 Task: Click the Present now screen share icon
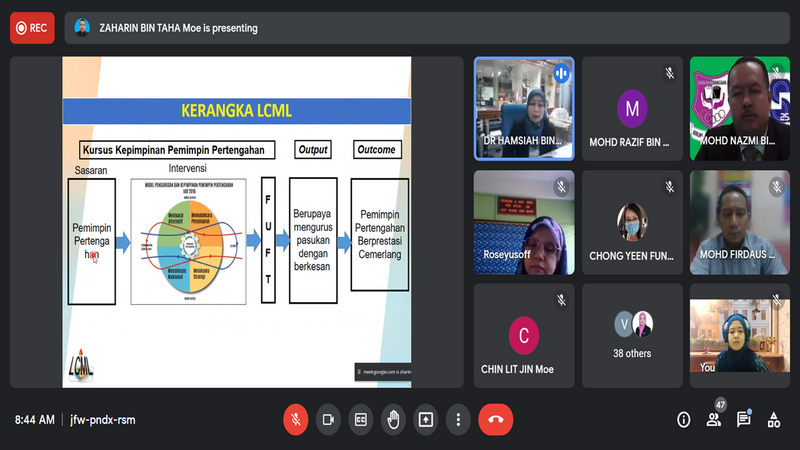426,420
